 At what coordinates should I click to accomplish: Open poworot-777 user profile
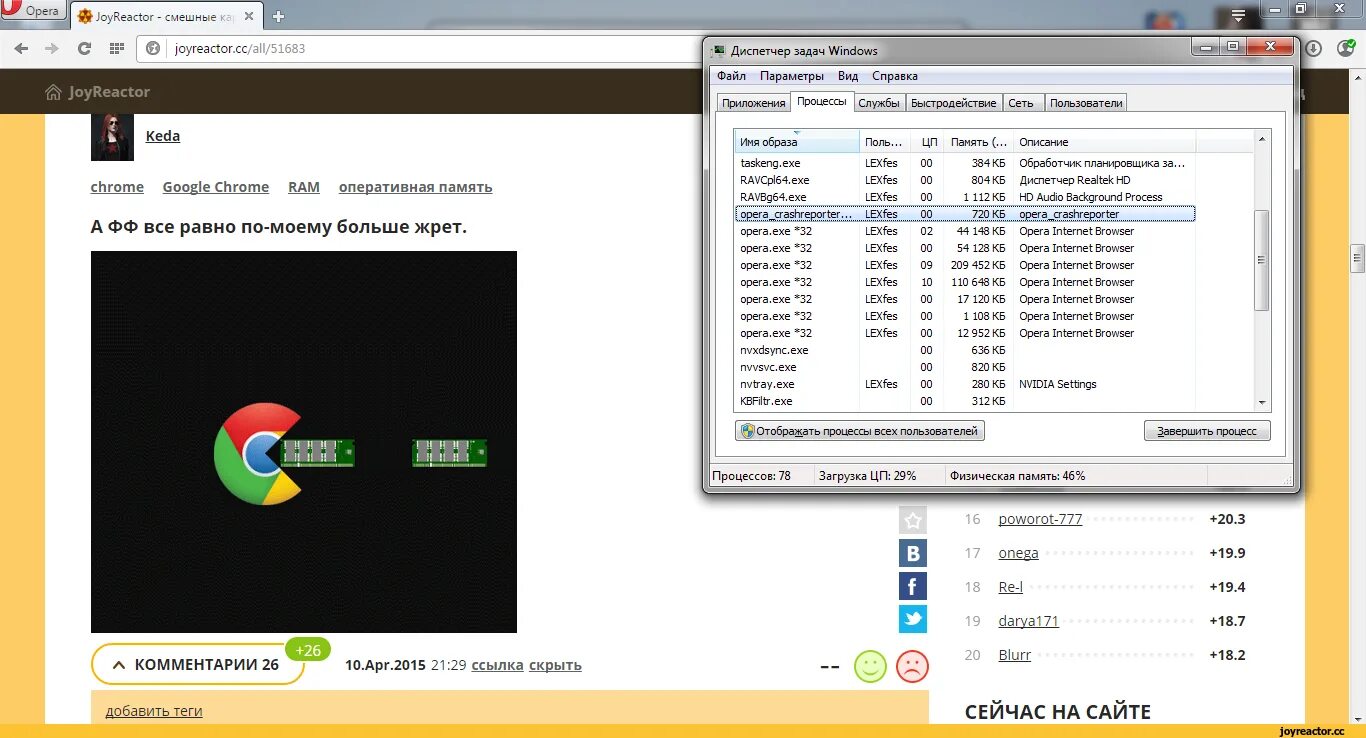click(1040, 519)
